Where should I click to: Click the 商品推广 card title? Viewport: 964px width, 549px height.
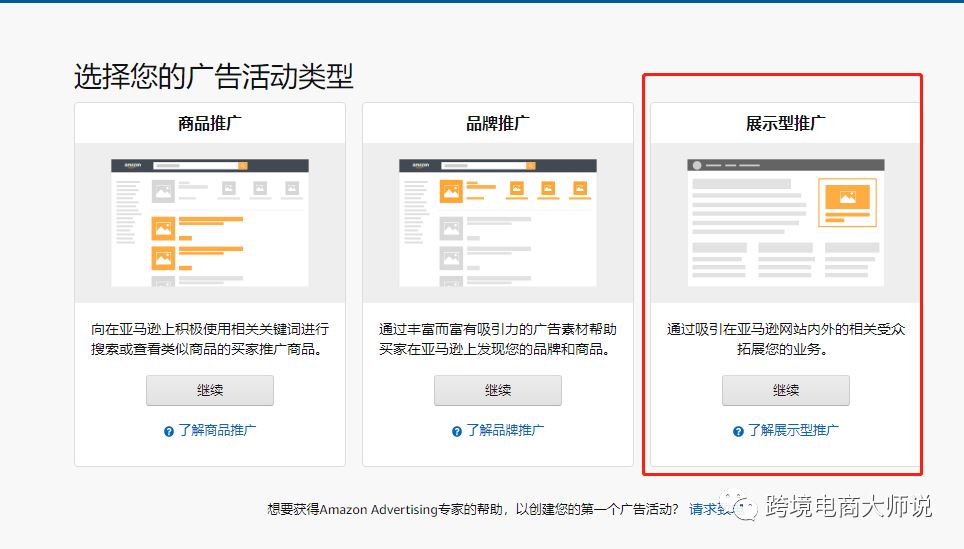(x=210, y=124)
